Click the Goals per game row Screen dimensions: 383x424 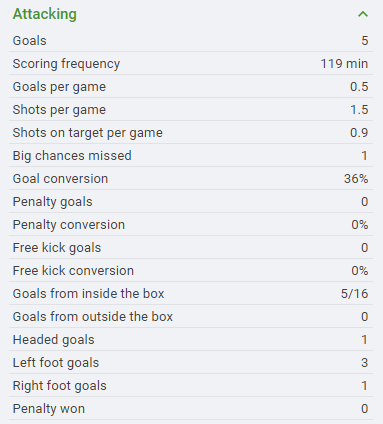pyautogui.click(x=191, y=86)
